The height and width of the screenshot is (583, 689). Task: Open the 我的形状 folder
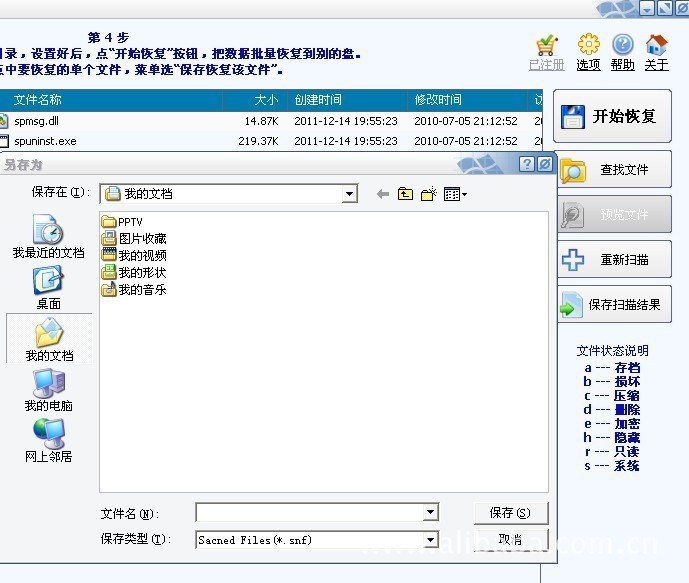134,272
